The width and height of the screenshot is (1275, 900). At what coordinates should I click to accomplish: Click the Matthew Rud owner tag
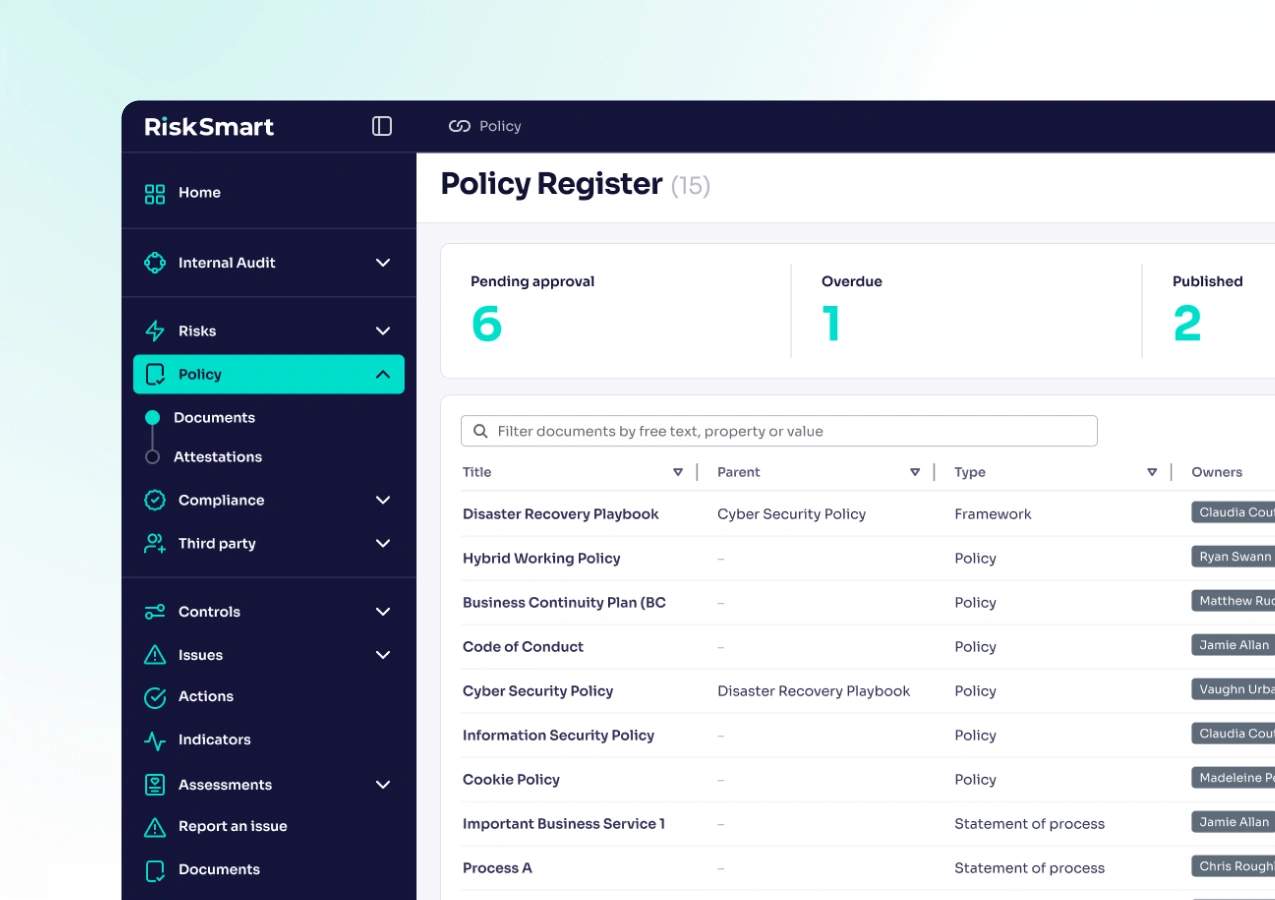[1234, 601]
